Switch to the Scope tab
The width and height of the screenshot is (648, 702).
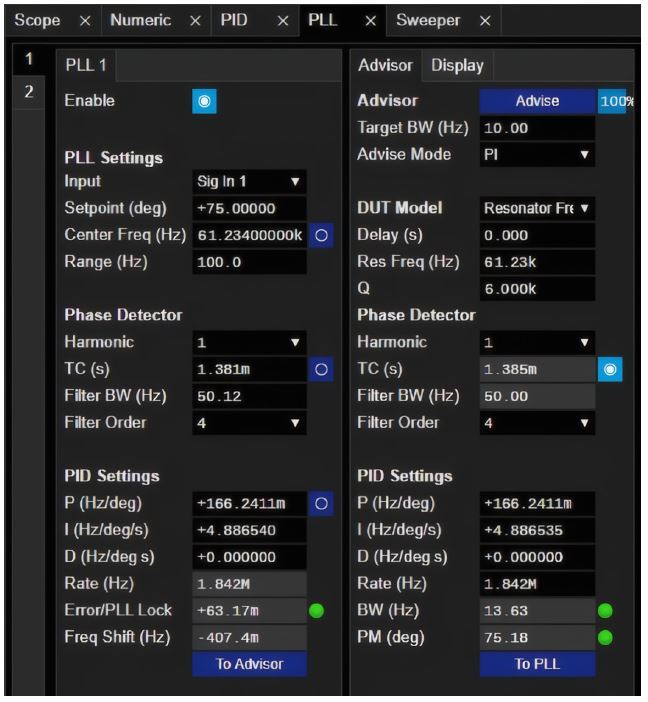(38, 20)
